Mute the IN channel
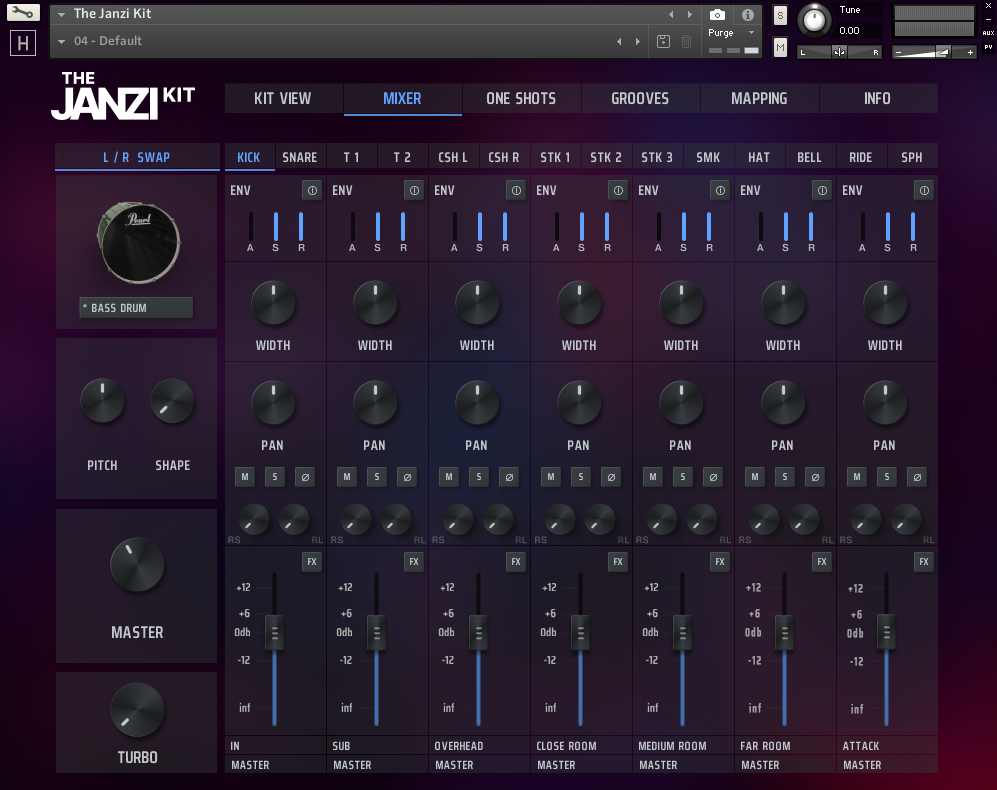Image resolution: width=997 pixels, height=790 pixels. click(244, 477)
